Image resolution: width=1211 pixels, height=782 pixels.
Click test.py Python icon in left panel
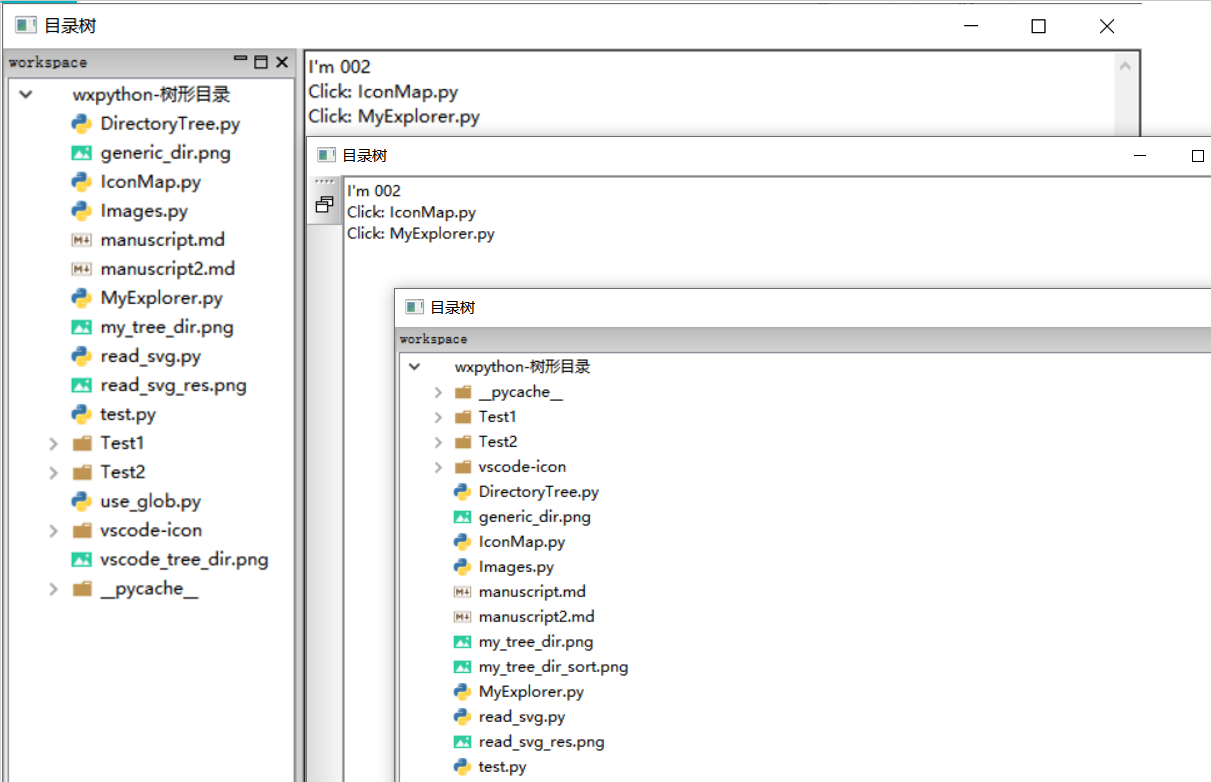[x=81, y=414]
